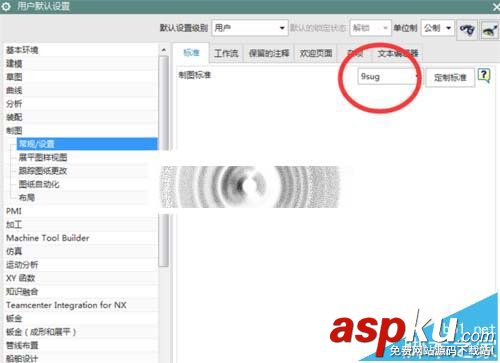Viewport: 500px width, 363px height.
Task: Select 仿真 in the category list
Action: (x=81, y=251)
